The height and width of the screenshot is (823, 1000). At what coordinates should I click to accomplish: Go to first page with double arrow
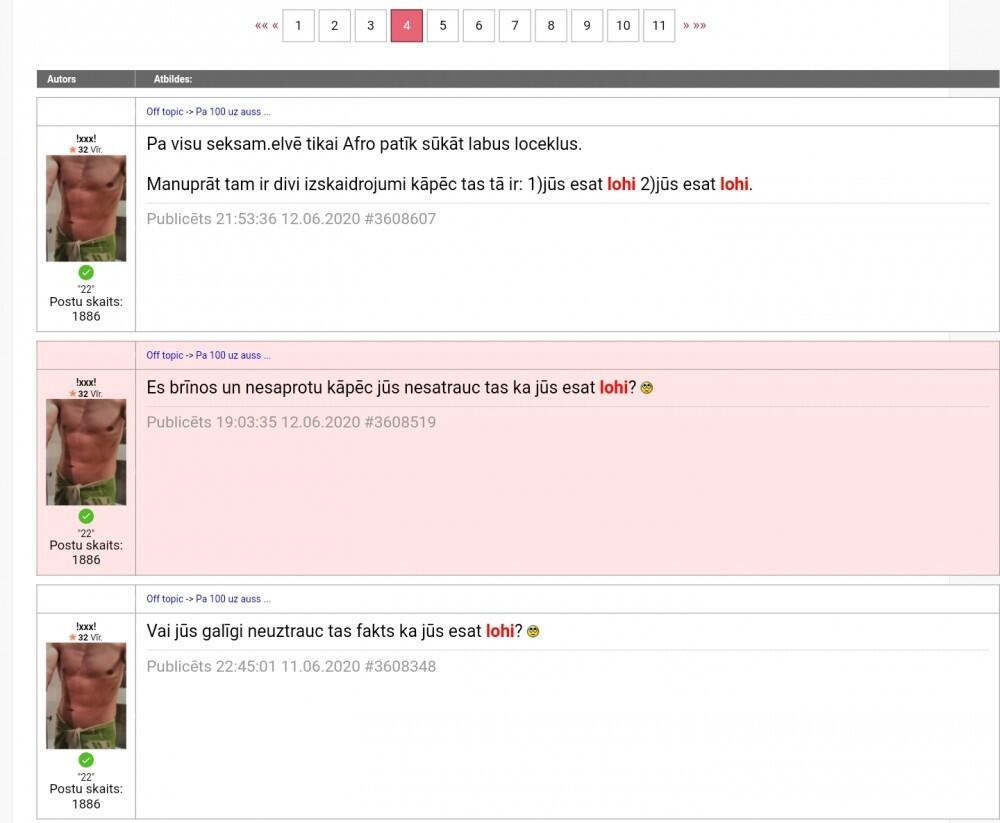coord(260,26)
